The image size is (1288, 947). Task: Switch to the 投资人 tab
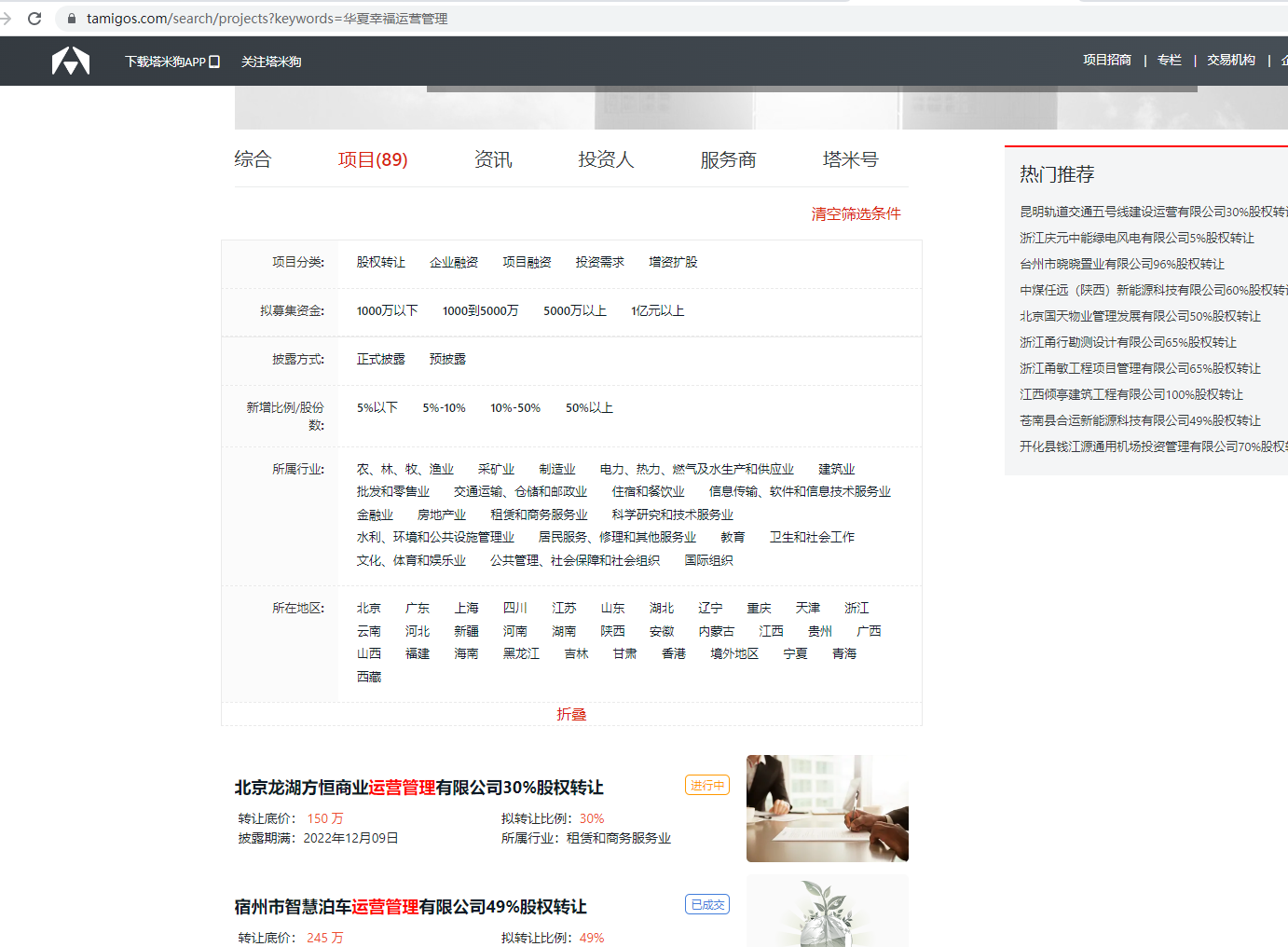point(606,159)
